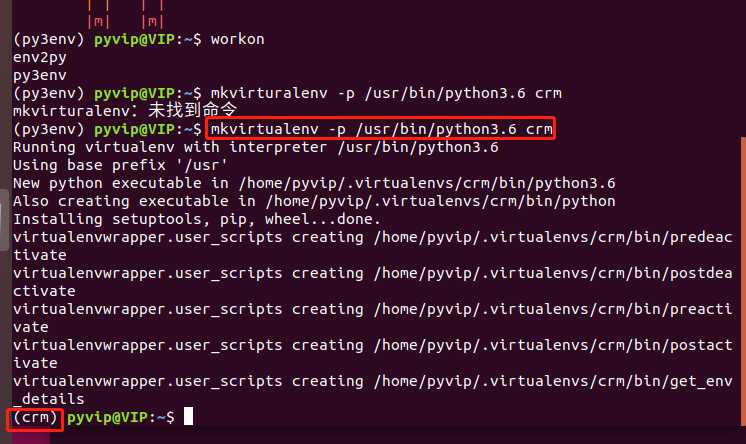Click the line ending in 'crm/bin/postdea'

[373, 273]
